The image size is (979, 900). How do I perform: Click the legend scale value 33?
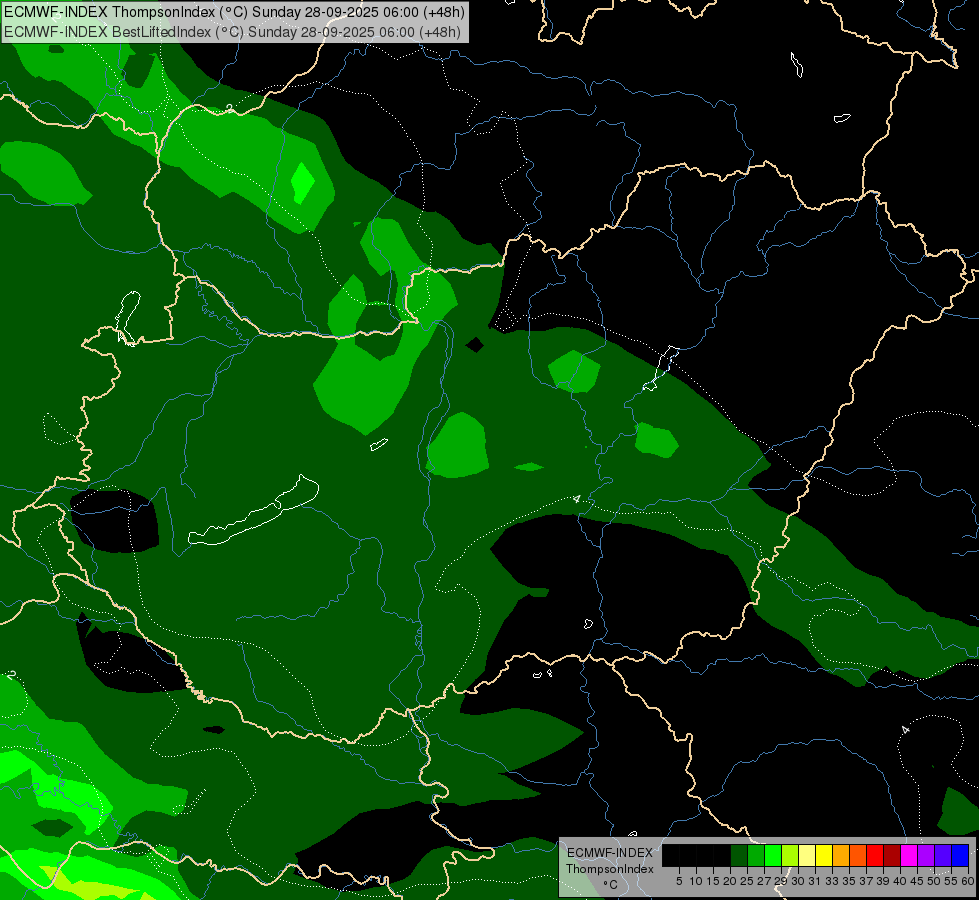point(832,881)
